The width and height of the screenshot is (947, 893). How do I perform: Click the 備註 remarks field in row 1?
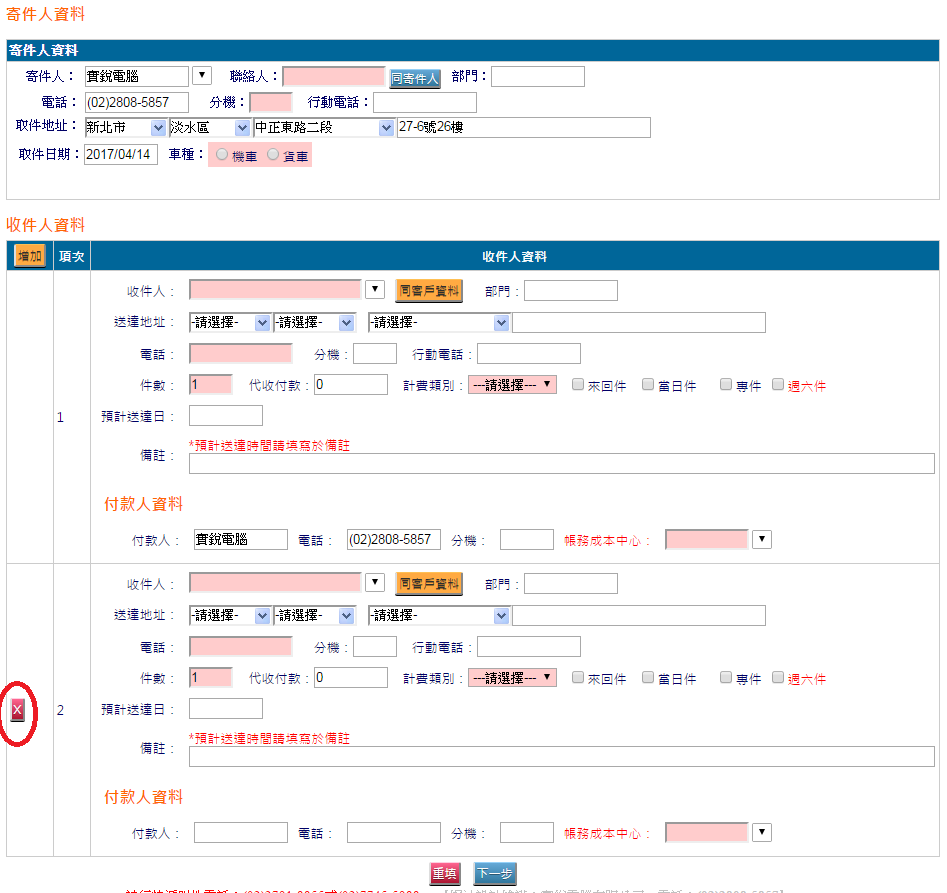(x=561, y=463)
